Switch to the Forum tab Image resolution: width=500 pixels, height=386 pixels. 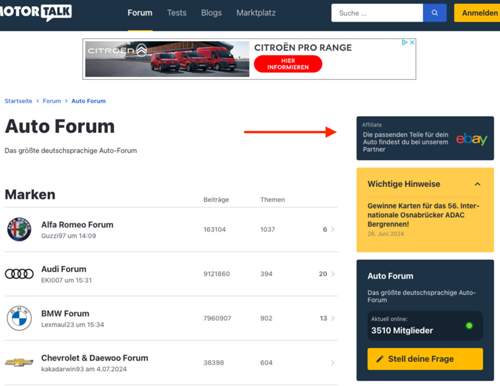(x=140, y=13)
